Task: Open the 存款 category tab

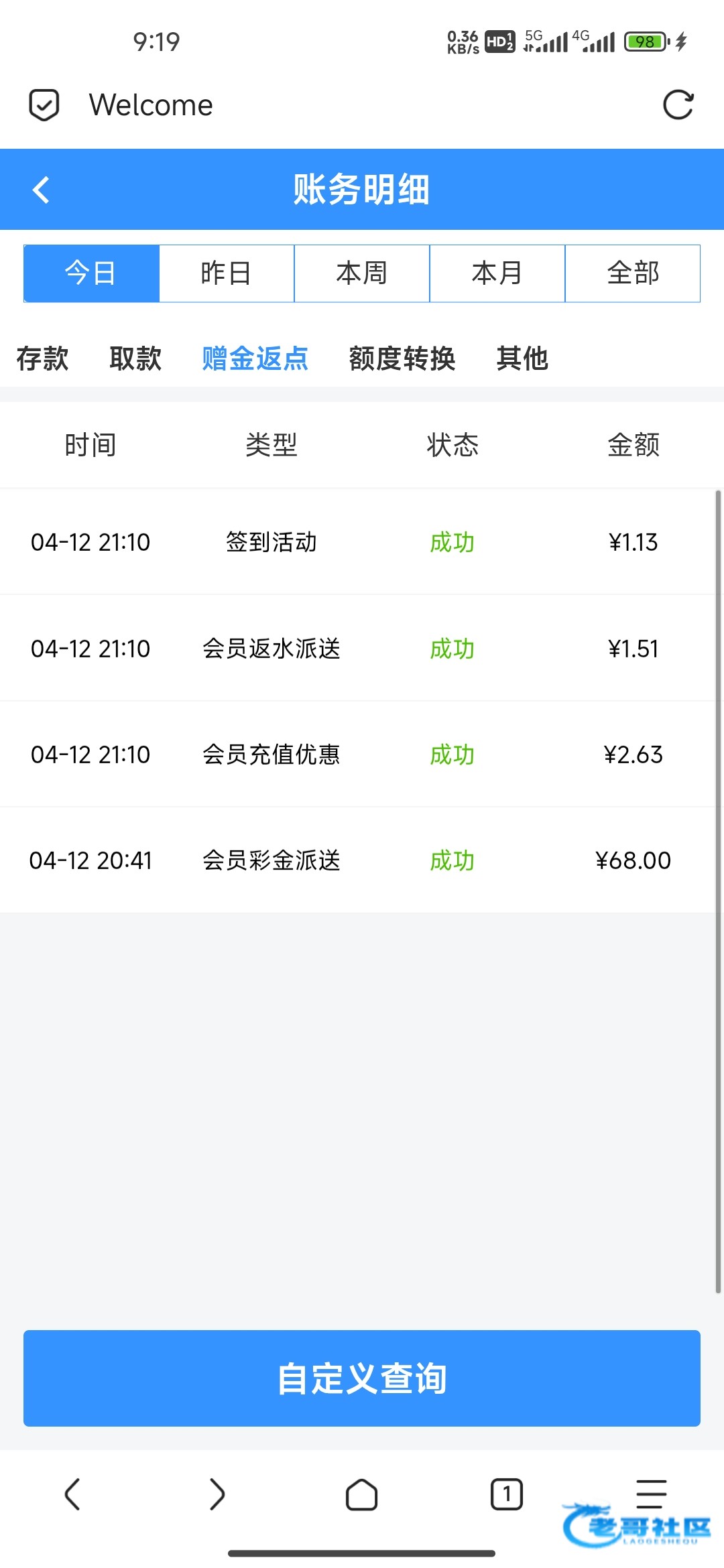Action: 42,358
